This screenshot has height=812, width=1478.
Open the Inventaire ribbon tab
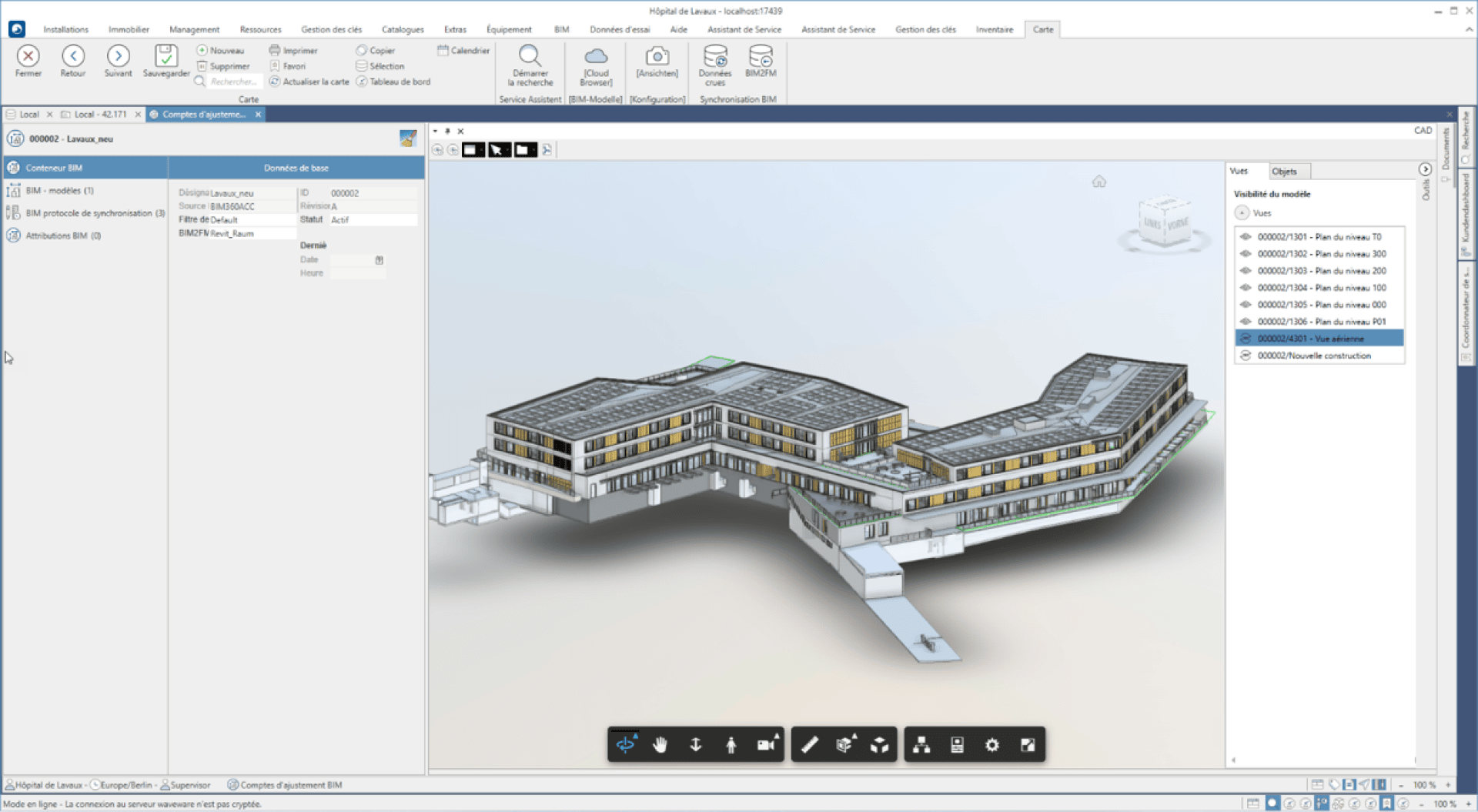pyautogui.click(x=995, y=29)
